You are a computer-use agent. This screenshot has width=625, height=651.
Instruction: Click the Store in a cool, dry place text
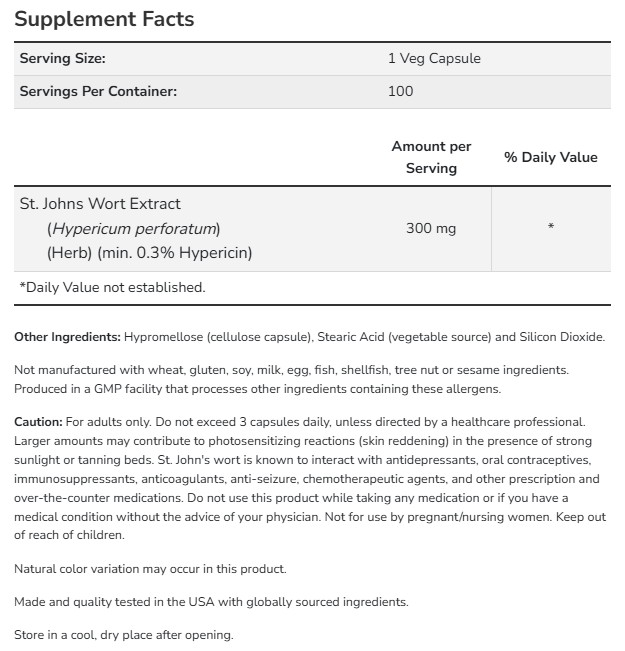pyautogui.click(x=123, y=635)
